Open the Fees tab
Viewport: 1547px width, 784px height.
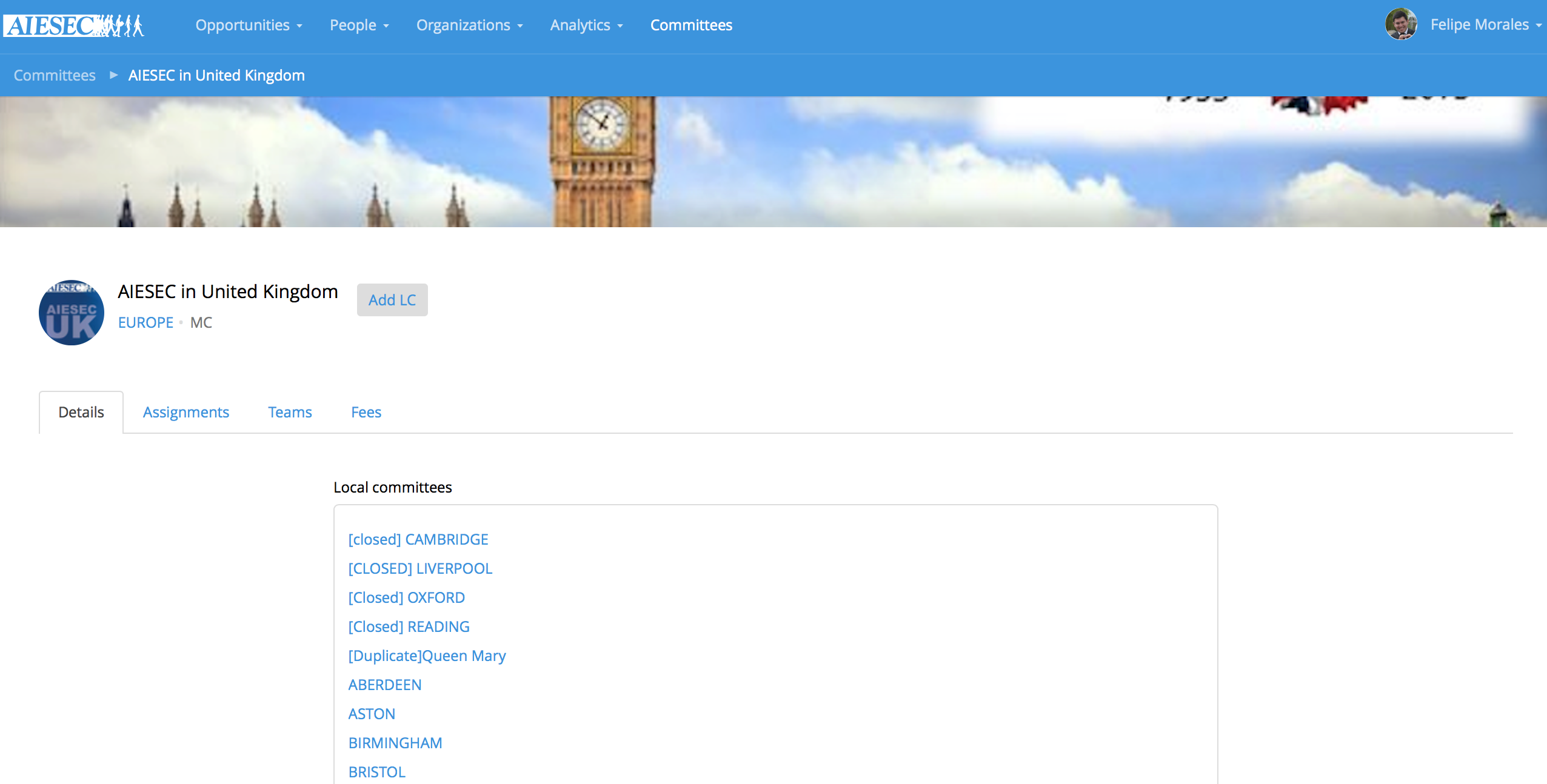[x=366, y=413]
